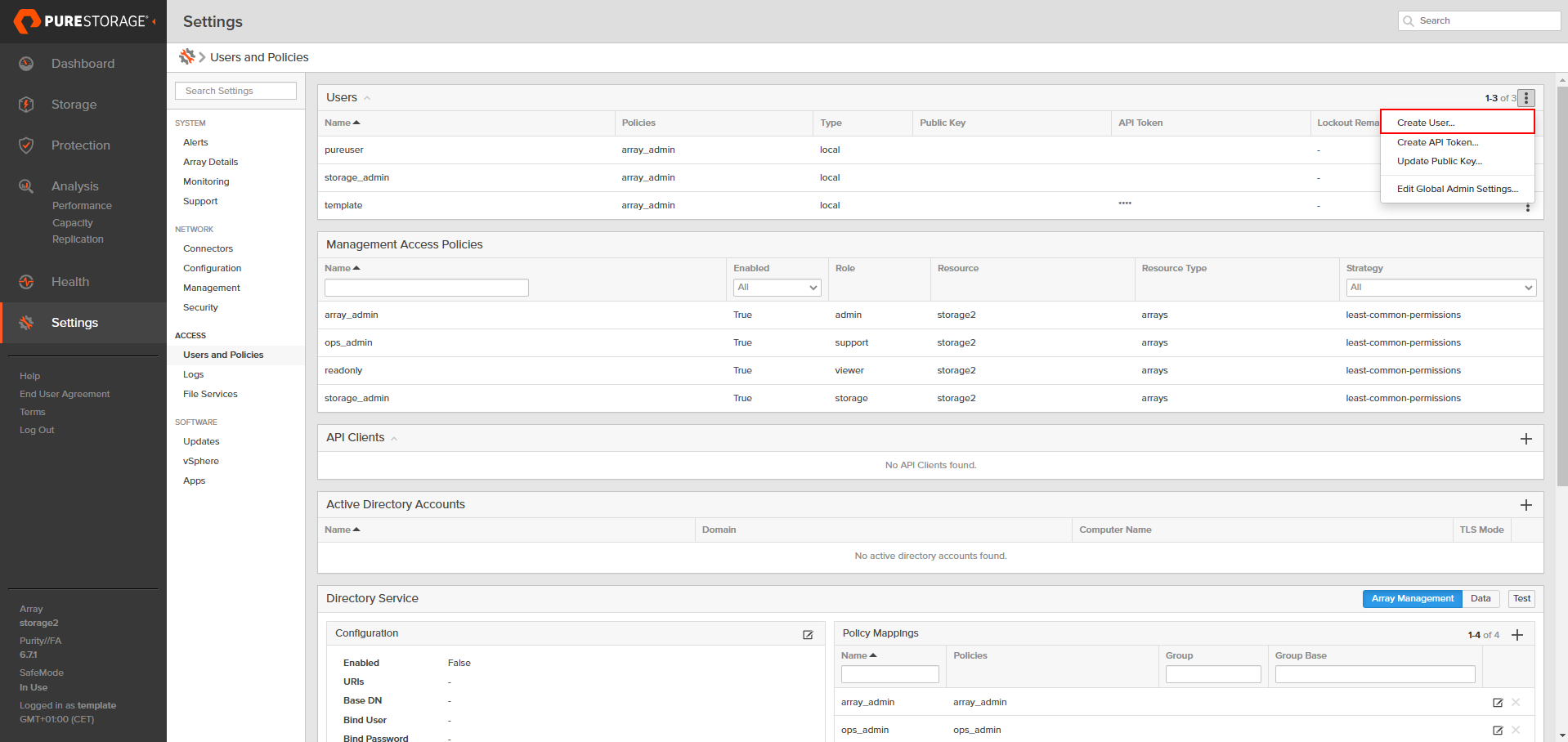Open template user row three-dot menu
This screenshot has height=742, width=1568.
pyautogui.click(x=1527, y=208)
